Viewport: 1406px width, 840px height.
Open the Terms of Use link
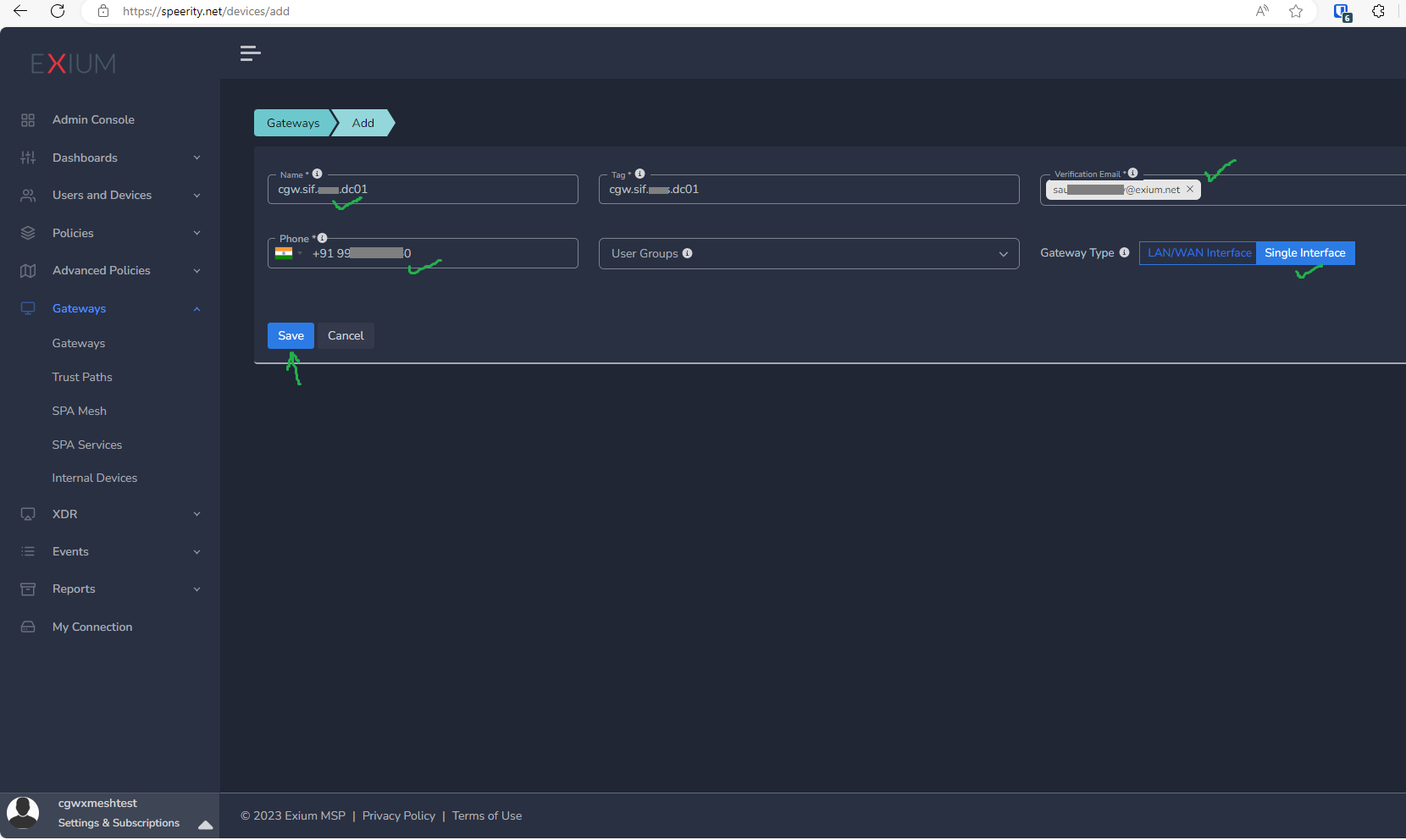pyautogui.click(x=487, y=815)
